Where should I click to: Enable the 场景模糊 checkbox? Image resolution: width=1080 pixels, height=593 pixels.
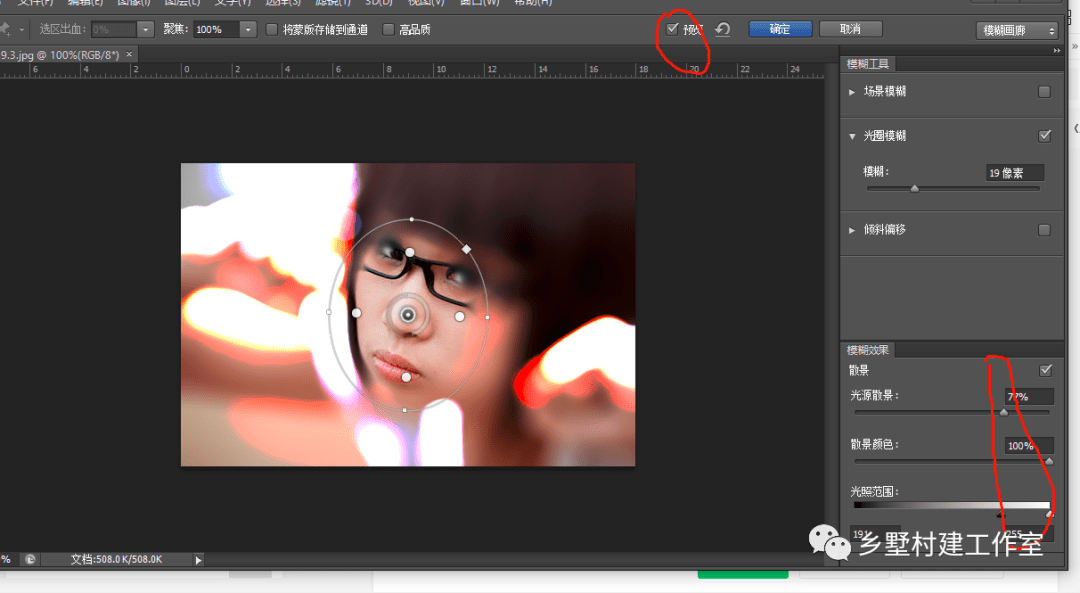1044,92
